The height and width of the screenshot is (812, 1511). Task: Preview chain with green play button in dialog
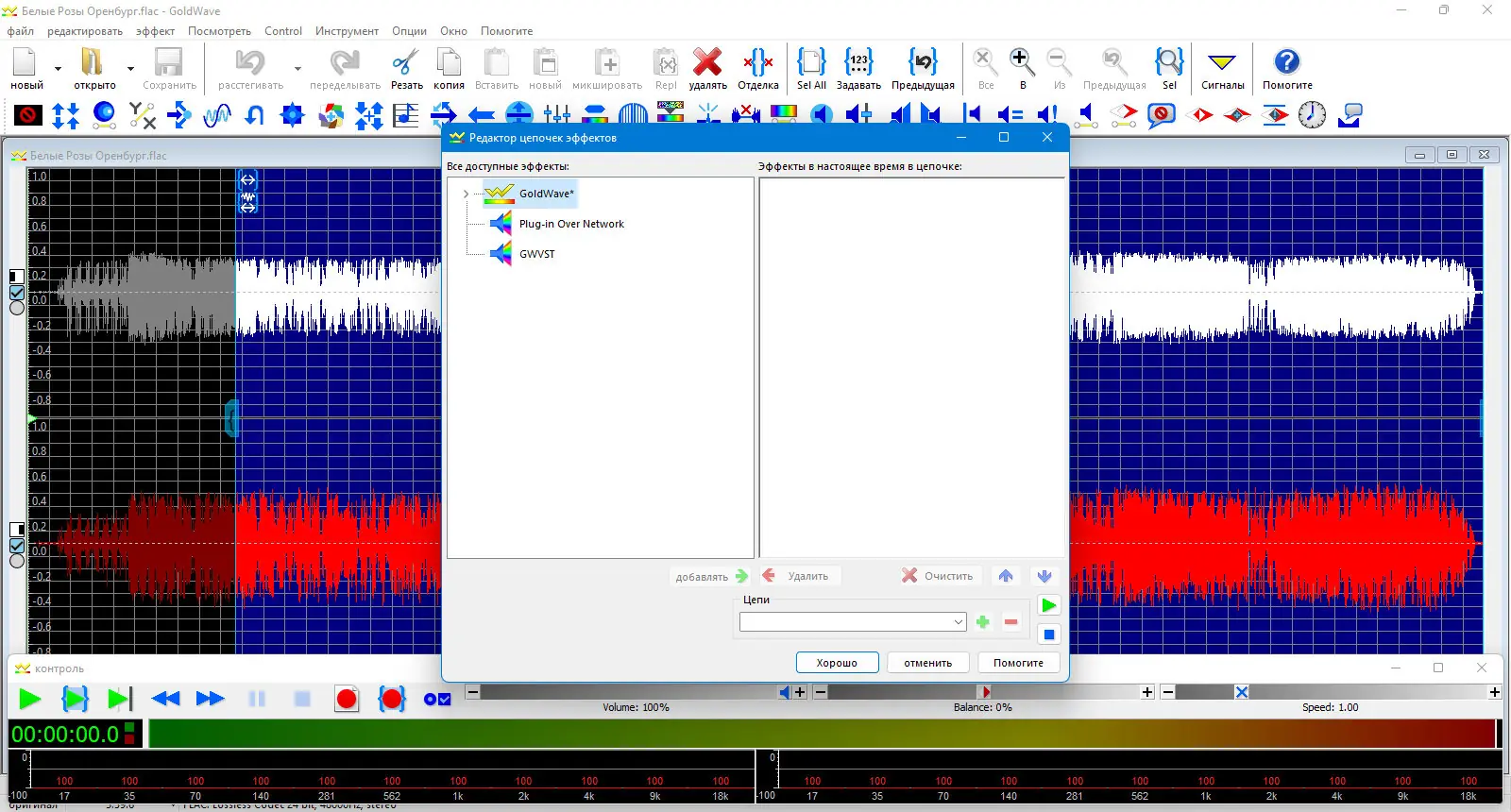pos(1048,605)
